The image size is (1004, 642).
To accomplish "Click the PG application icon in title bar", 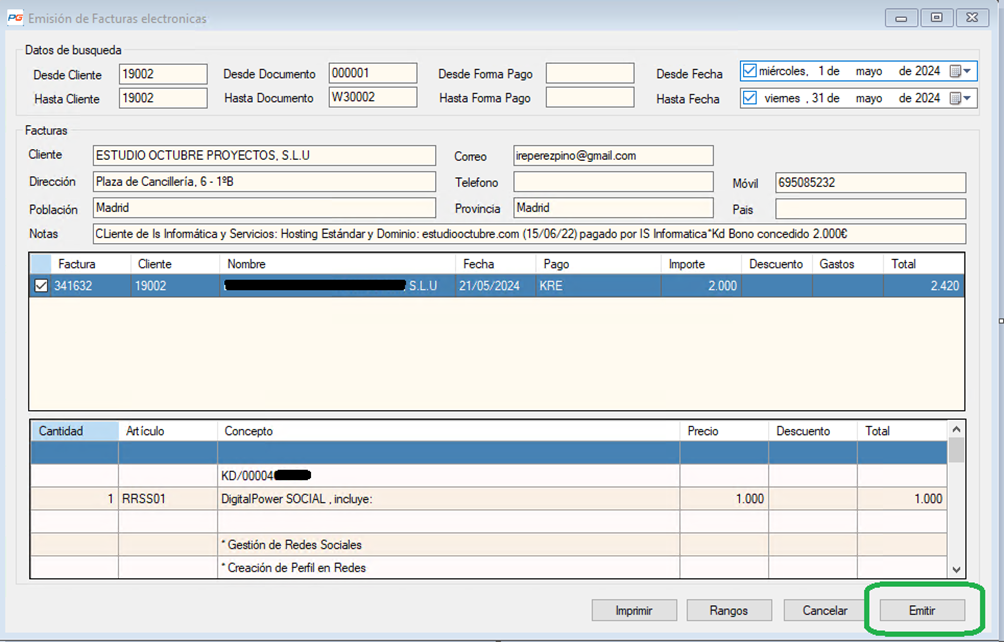I will pos(15,18).
